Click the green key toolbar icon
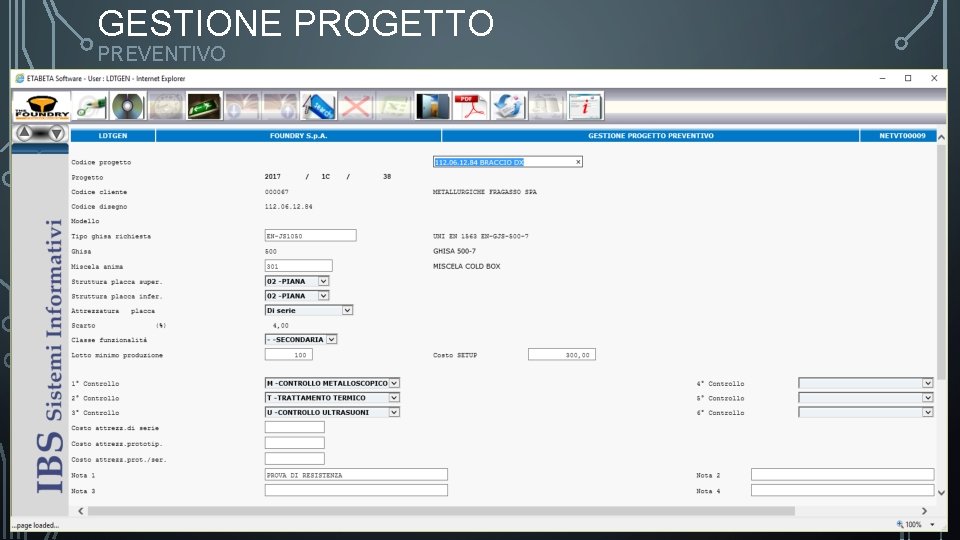The image size is (960, 540). coord(90,106)
